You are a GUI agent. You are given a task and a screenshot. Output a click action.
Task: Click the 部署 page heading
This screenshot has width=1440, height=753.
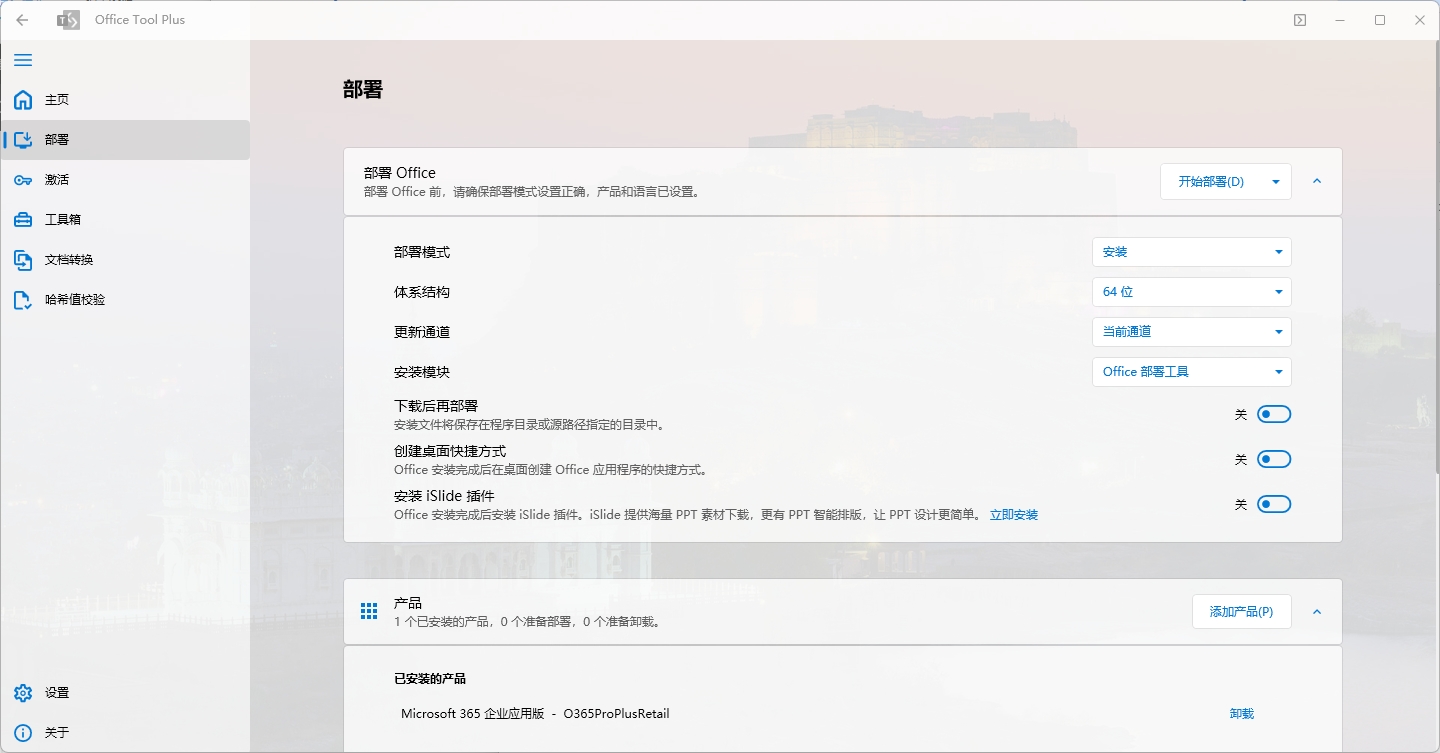click(363, 90)
